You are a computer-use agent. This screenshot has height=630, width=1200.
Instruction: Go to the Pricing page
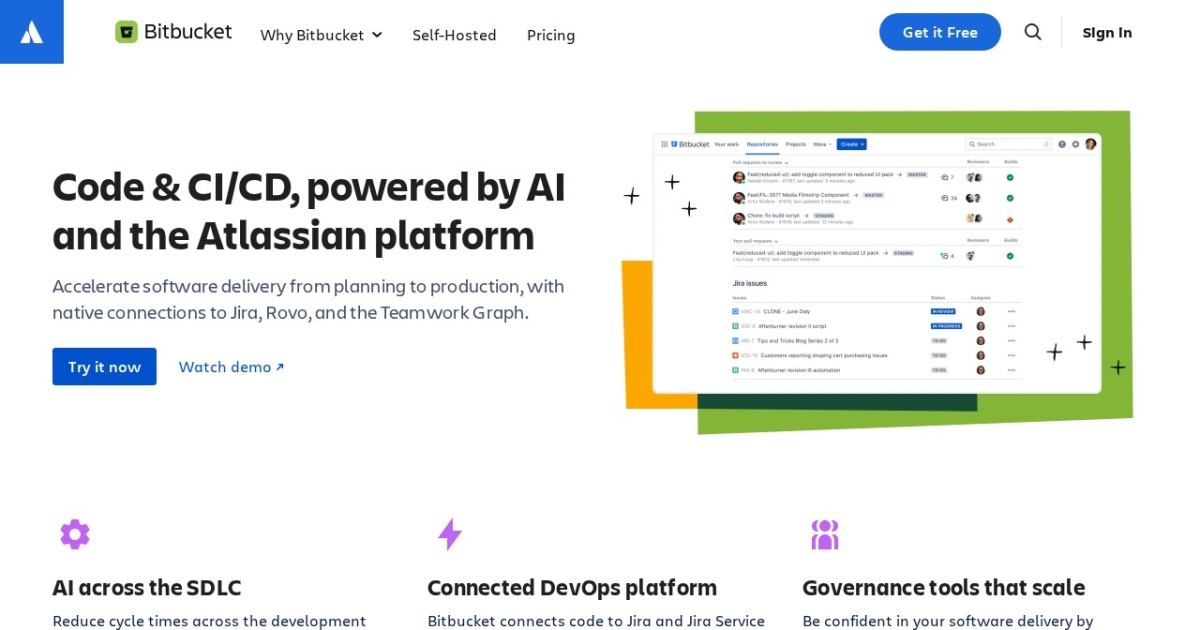551,35
